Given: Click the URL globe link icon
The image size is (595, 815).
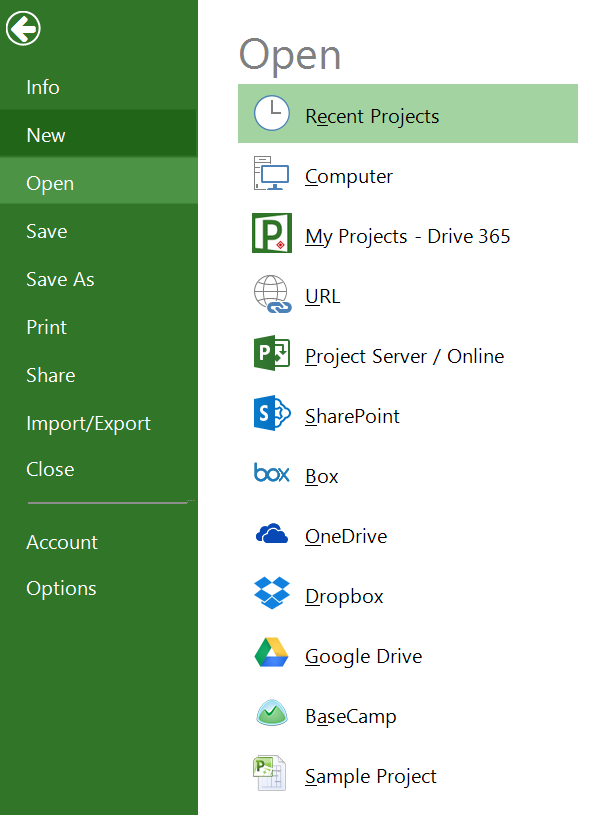Looking at the screenshot, I should coord(272,294).
